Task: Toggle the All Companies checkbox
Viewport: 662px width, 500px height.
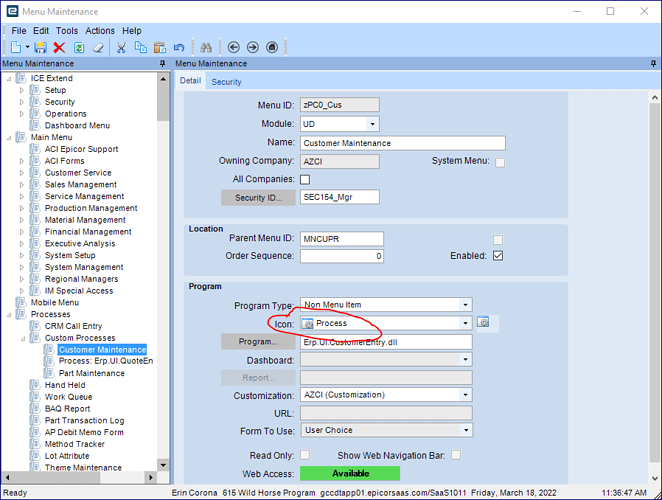Action: tap(305, 179)
